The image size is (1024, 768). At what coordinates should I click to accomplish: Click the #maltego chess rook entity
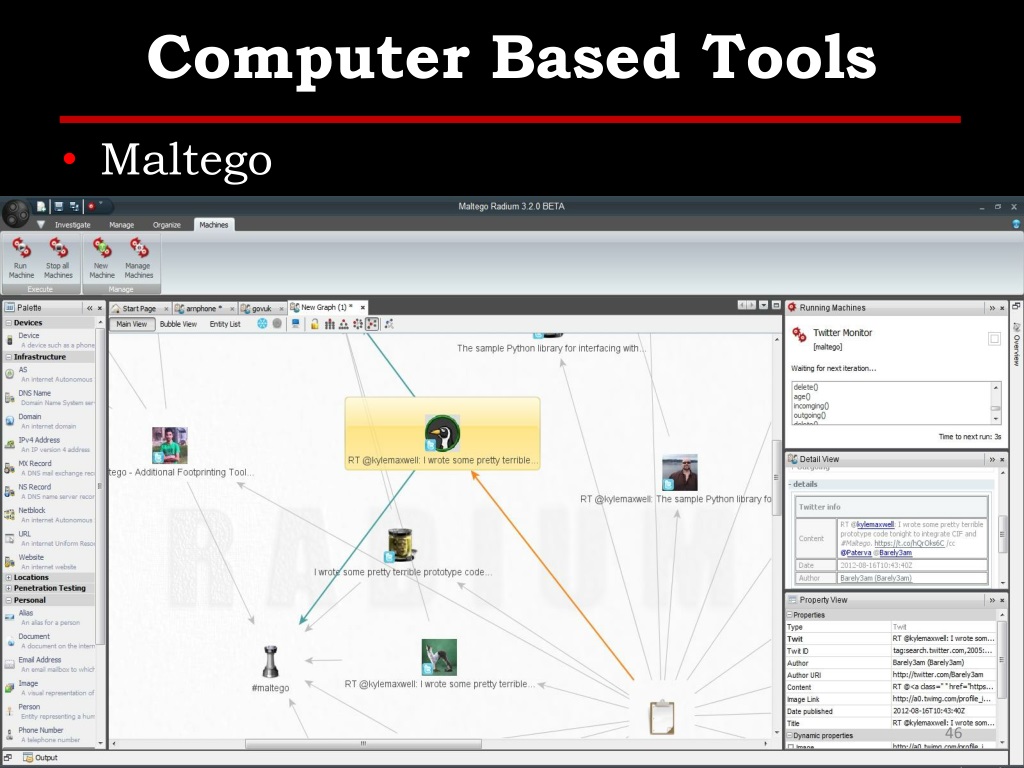tap(270, 662)
